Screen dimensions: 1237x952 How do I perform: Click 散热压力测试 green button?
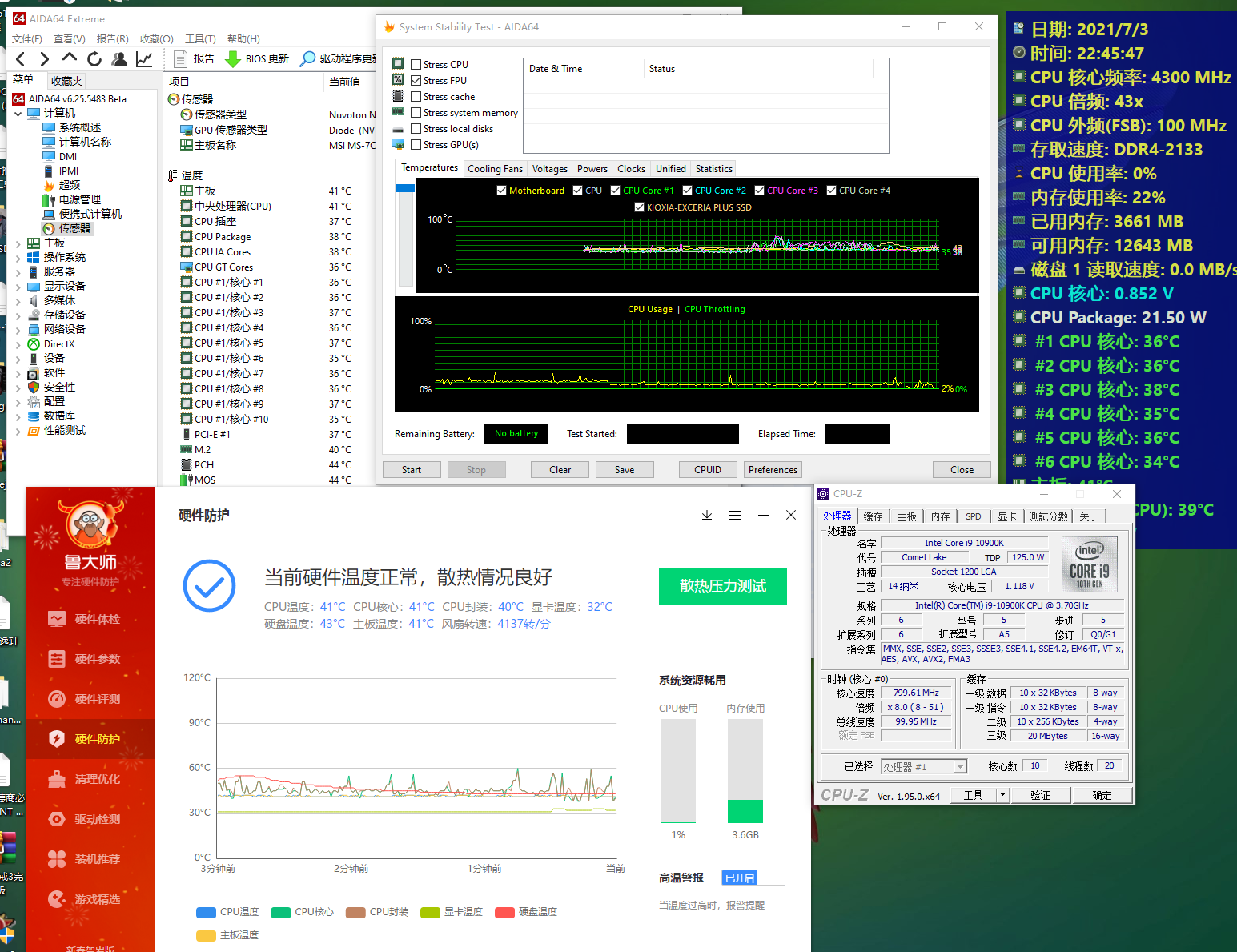(723, 586)
